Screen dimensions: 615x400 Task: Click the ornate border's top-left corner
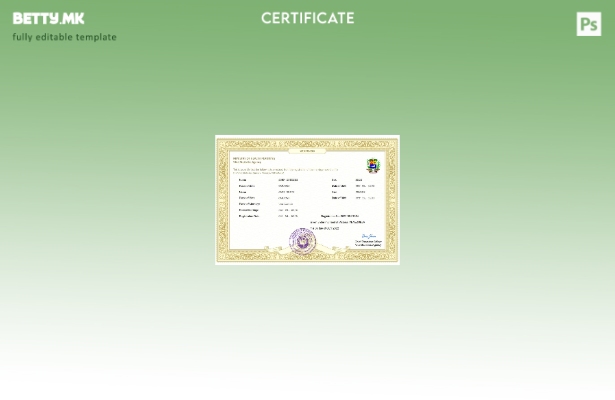[x=221, y=141]
